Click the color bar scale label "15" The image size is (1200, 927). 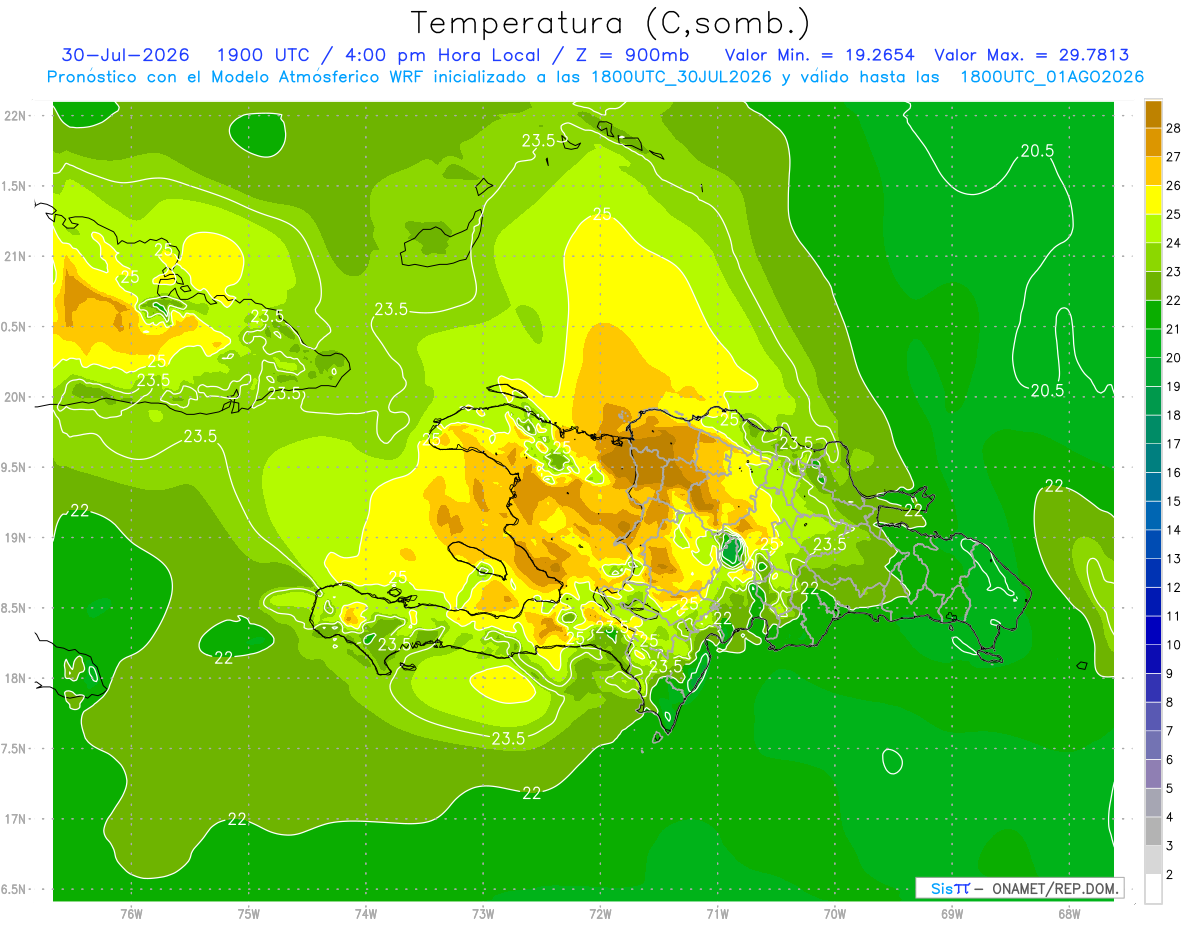click(1174, 502)
